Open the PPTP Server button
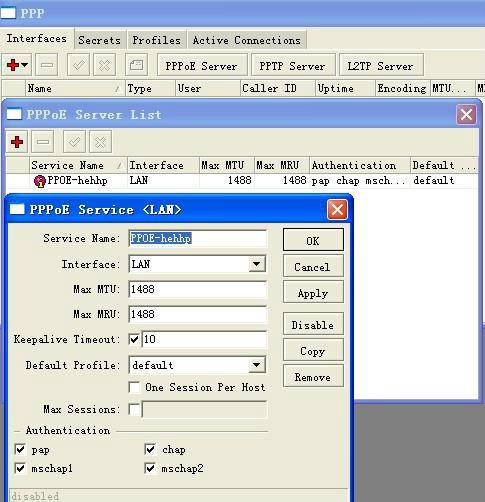Screen dimensions: 485x502 click(x=292, y=66)
